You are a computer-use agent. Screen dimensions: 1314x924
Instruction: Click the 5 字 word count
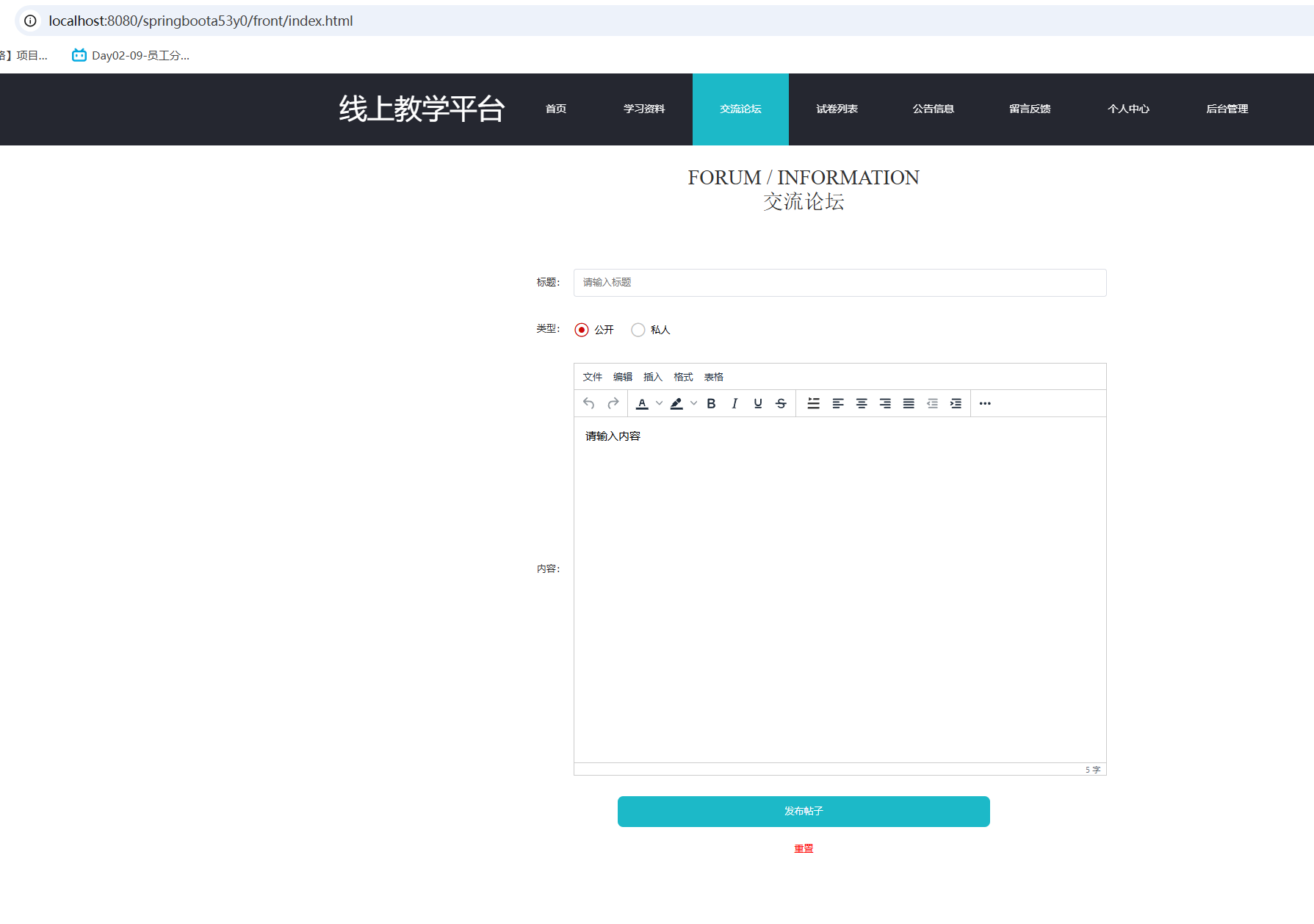1093,770
